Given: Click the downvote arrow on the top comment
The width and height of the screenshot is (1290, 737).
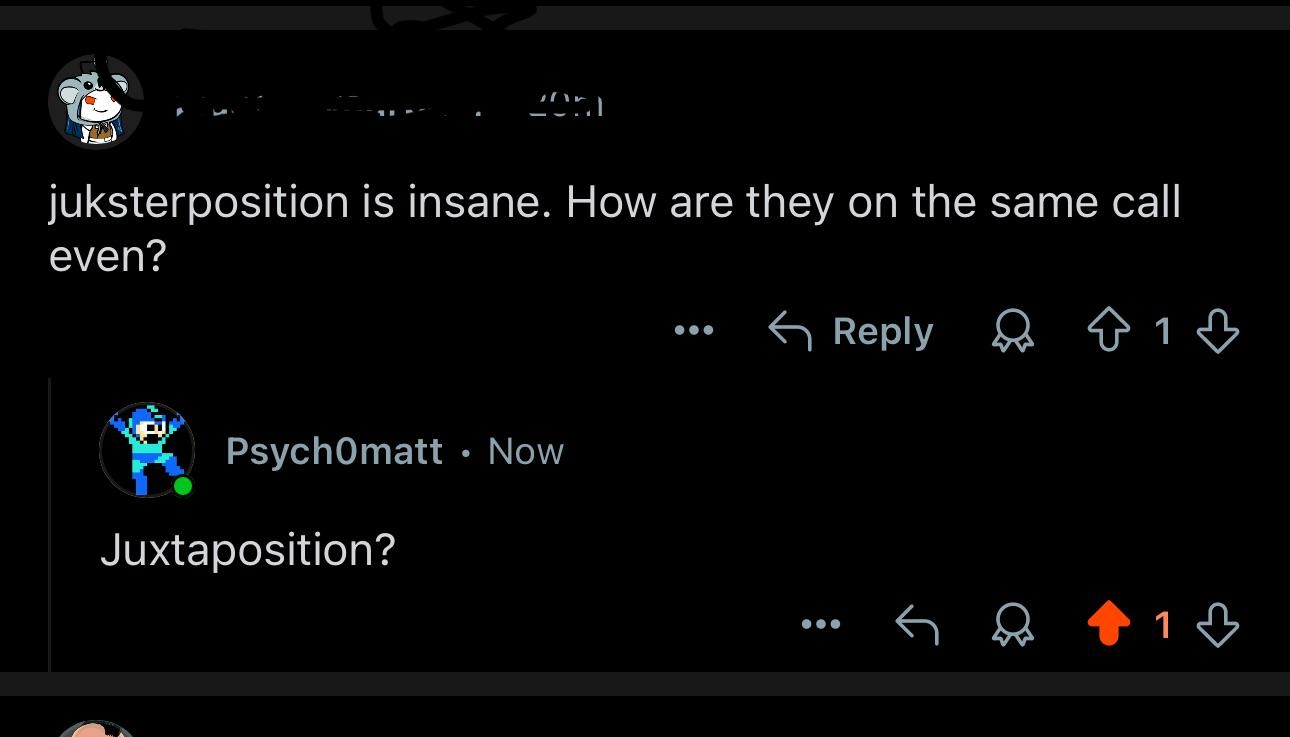Looking at the screenshot, I should tap(1218, 331).
